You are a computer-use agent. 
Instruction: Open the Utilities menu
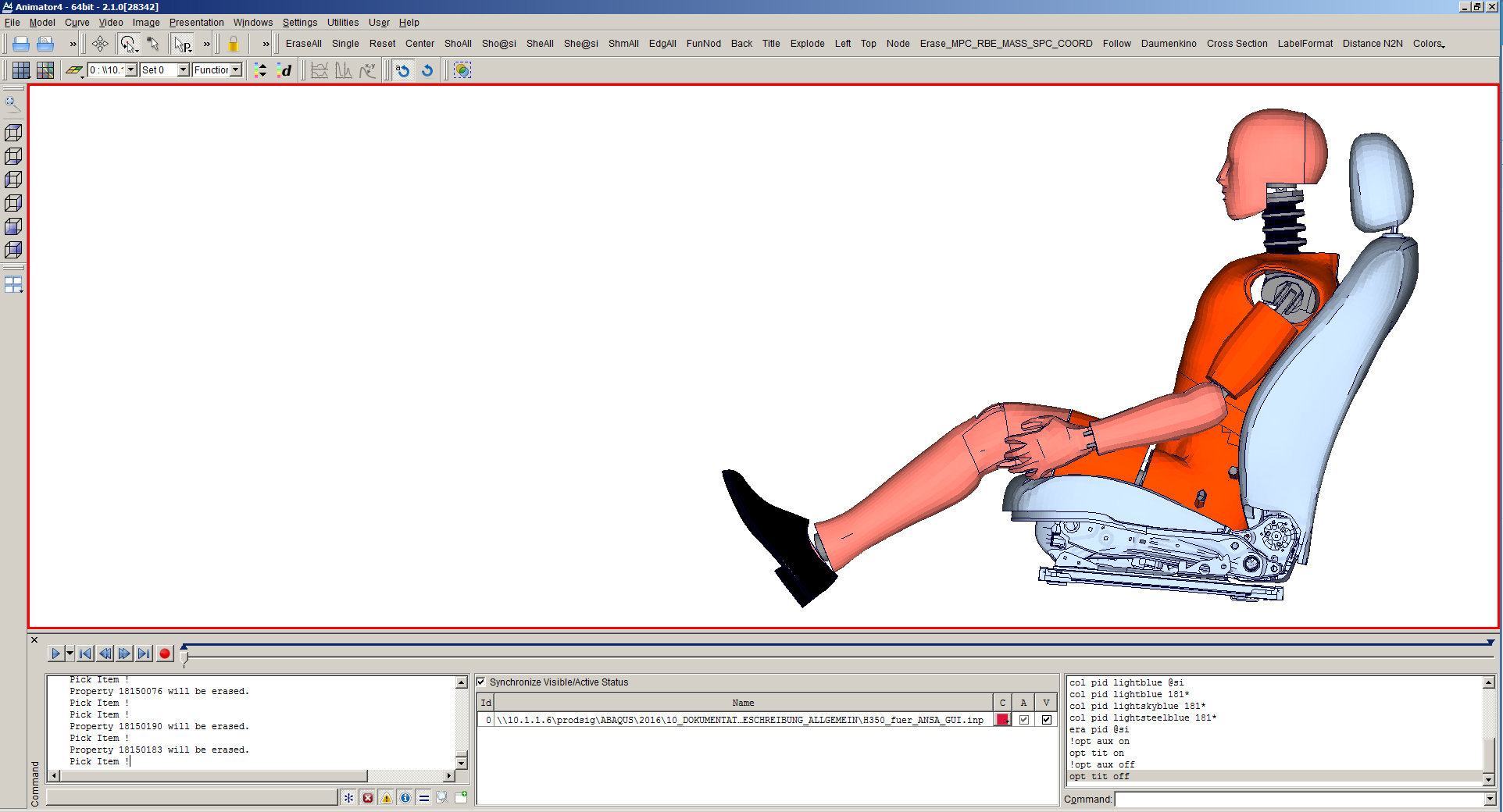tap(343, 22)
